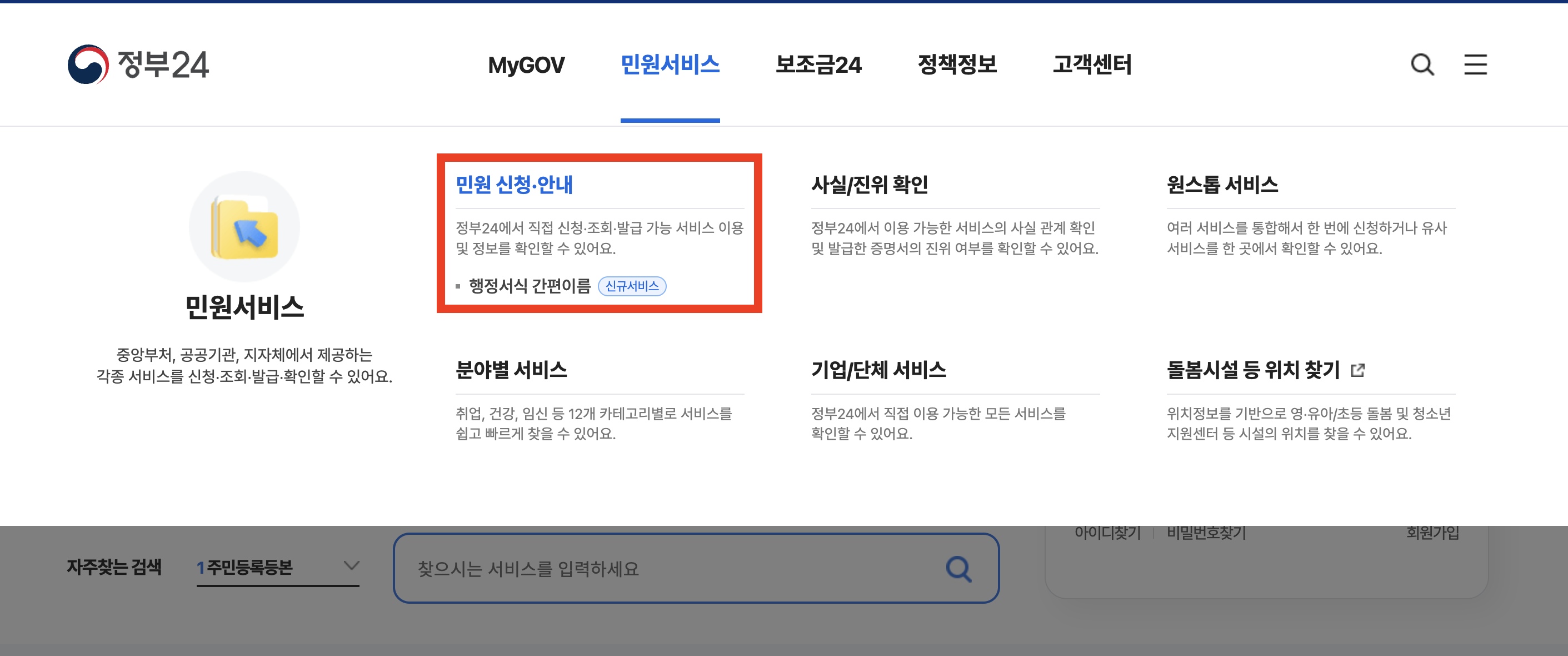Click the 정부24 logo
Screen dimensions: 1568x656
140,64
